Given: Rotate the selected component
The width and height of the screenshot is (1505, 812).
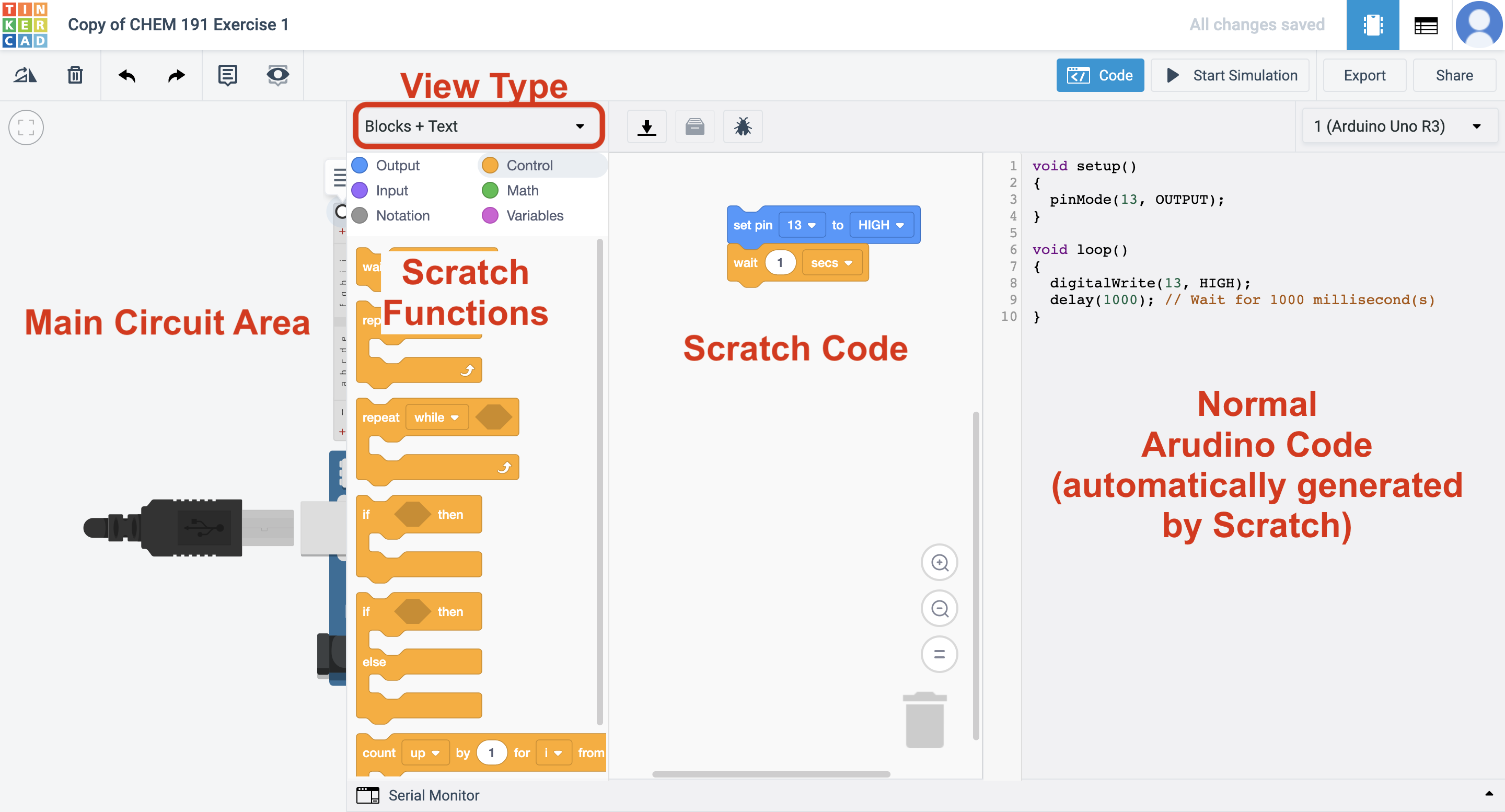Looking at the screenshot, I should point(25,75).
